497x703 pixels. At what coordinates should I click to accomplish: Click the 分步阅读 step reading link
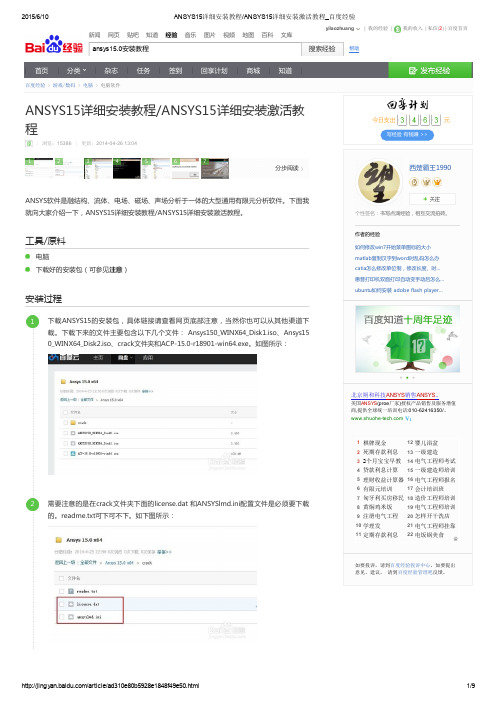289,168
